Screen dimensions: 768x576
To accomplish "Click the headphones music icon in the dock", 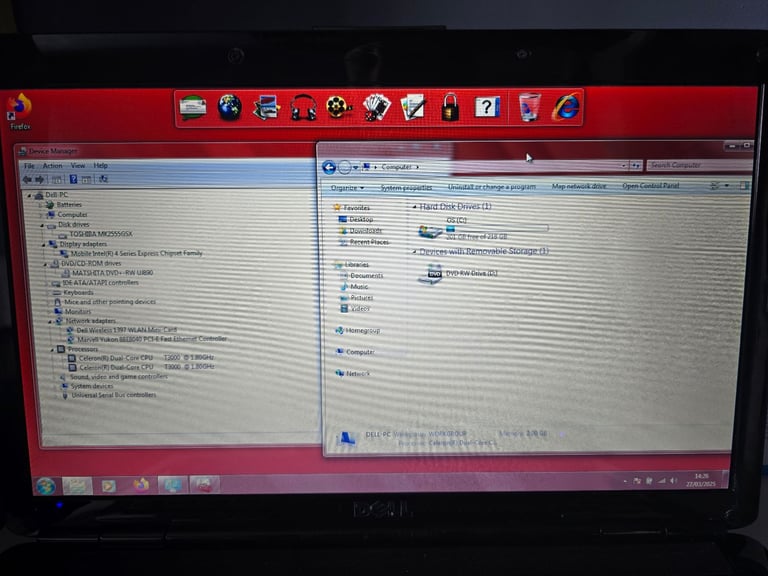I will pyautogui.click(x=303, y=107).
